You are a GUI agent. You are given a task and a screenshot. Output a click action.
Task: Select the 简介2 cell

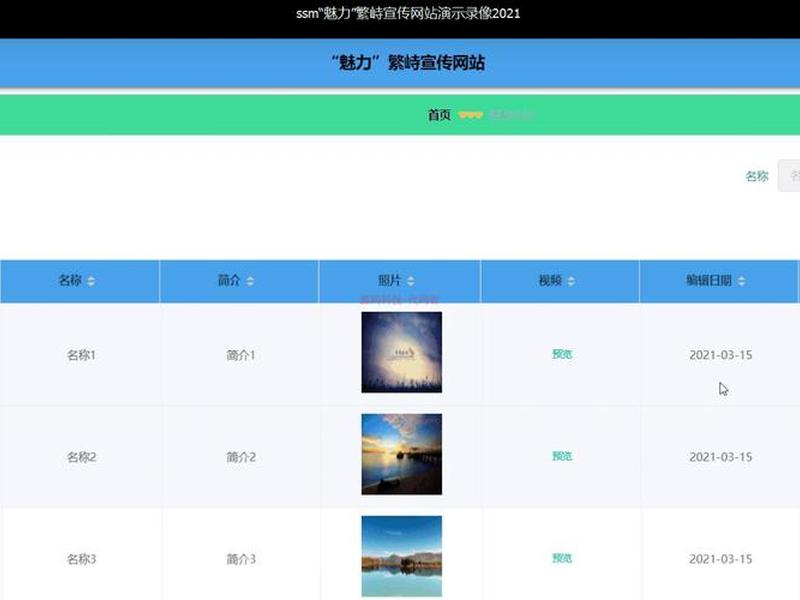241,457
